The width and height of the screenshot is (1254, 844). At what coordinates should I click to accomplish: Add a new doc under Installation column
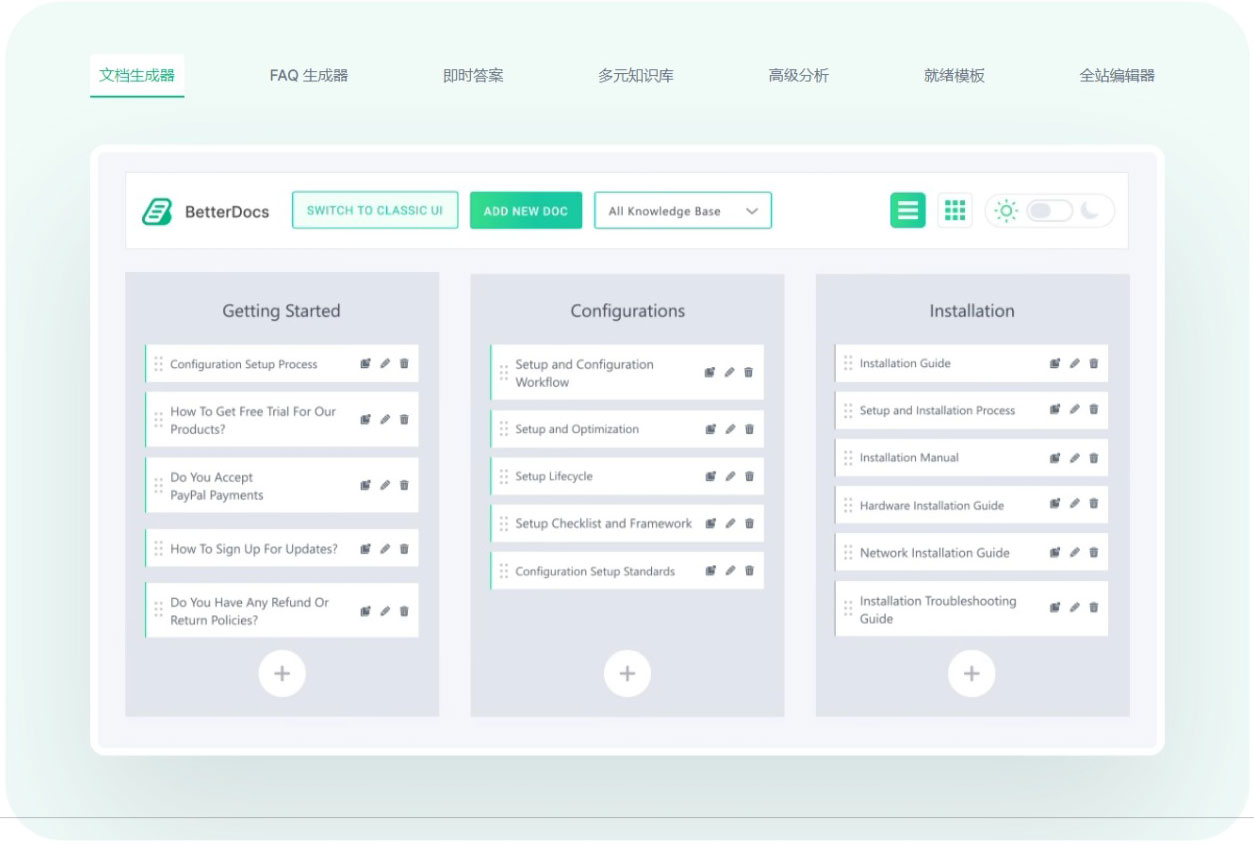point(971,674)
